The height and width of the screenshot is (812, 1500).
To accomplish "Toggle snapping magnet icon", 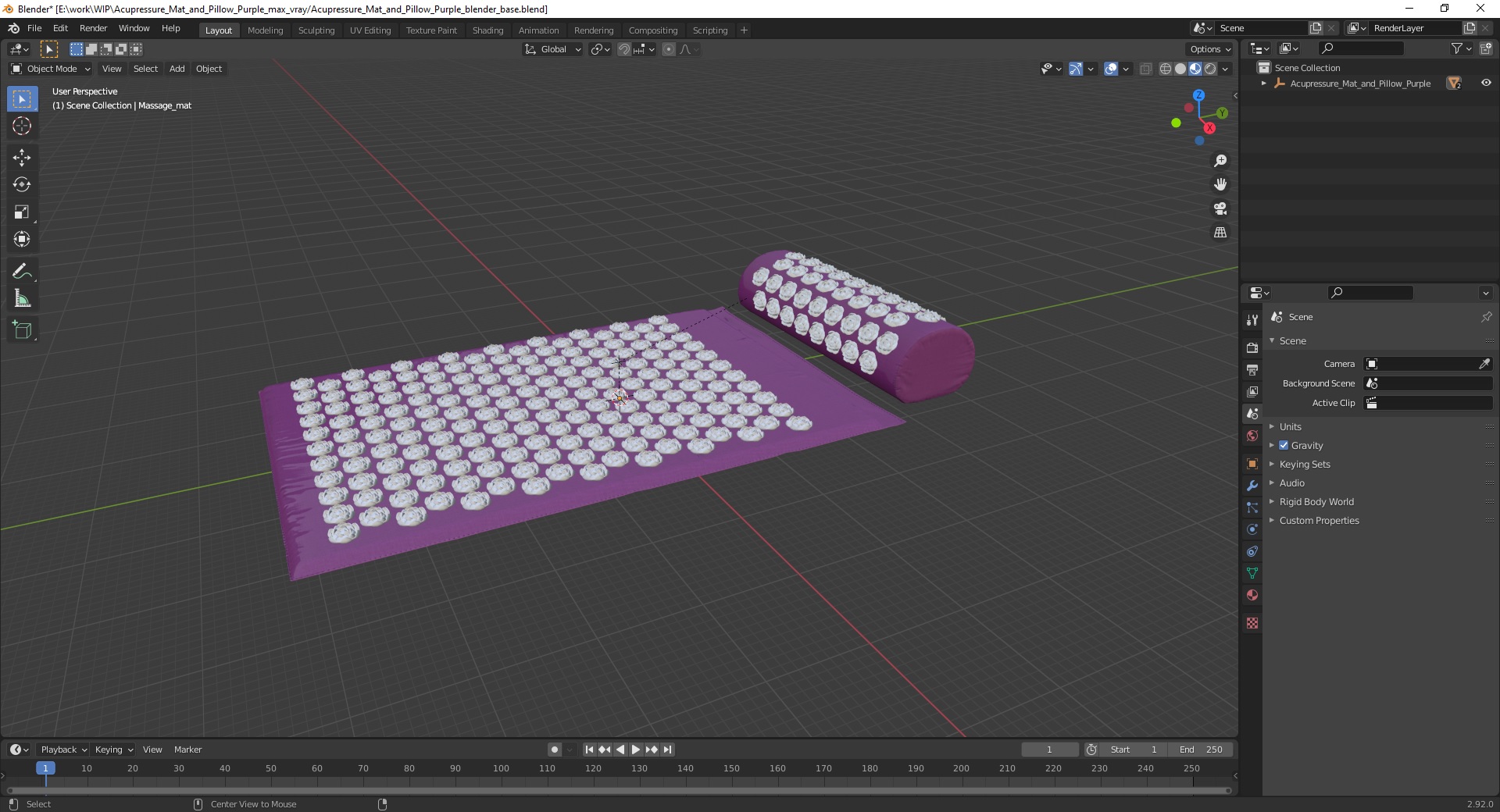I will [623, 49].
